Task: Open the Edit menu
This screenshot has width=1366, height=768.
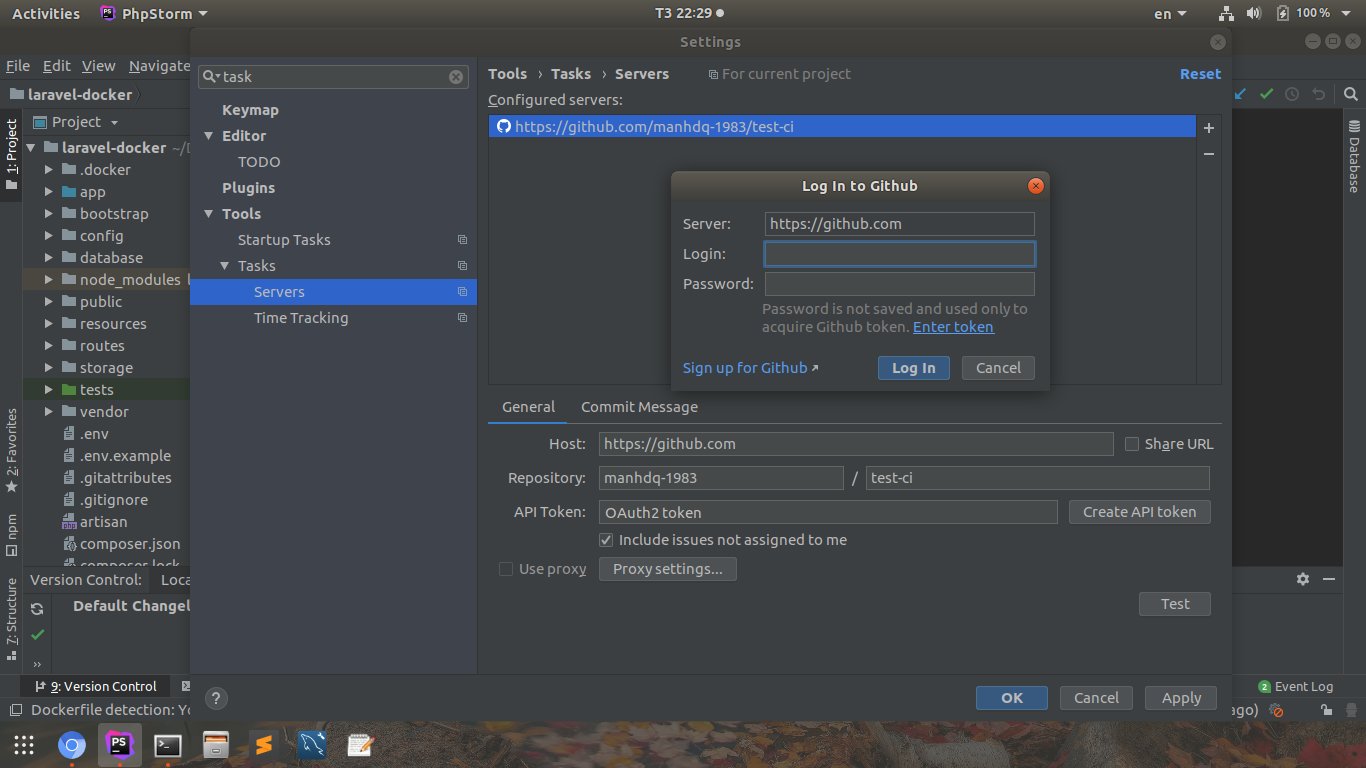Action: click(x=56, y=66)
